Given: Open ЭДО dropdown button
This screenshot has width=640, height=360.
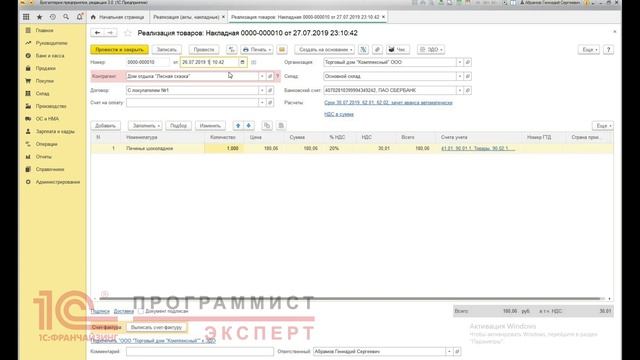Looking at the screenshot, I should (431, 49).
